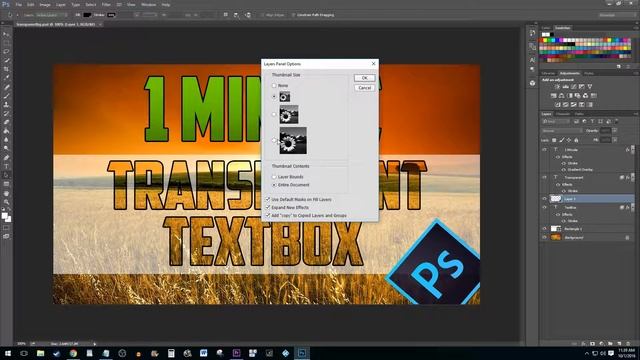Open the Filter menu

tap(106, 4)
